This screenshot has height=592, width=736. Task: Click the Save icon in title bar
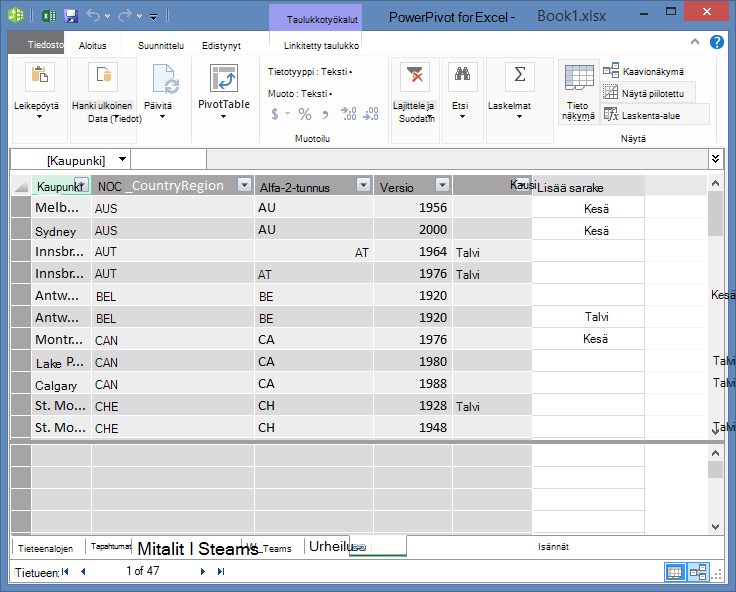click(x=71, y=16)
